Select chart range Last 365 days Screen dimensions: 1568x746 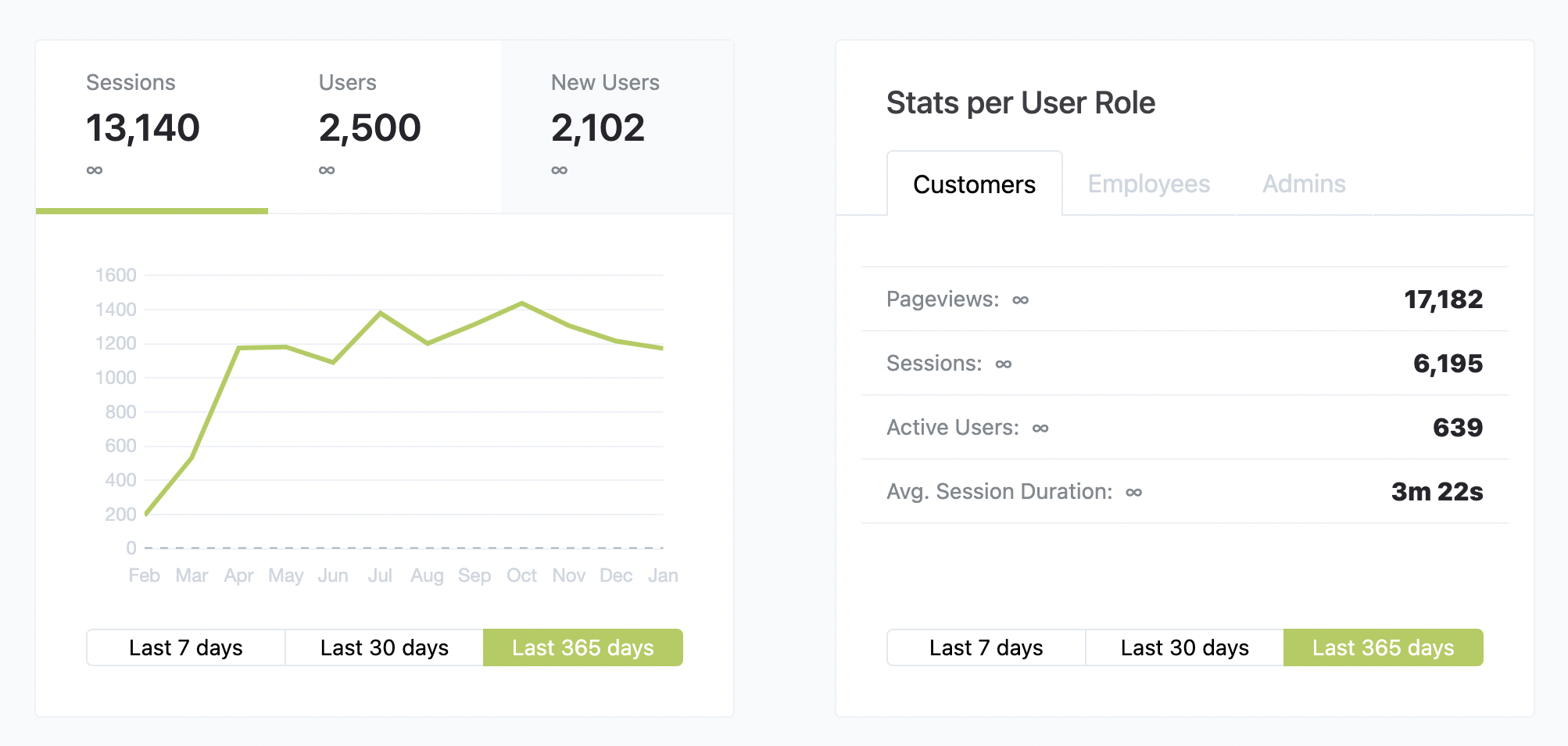pyautogui.click(x=583, y=647)
